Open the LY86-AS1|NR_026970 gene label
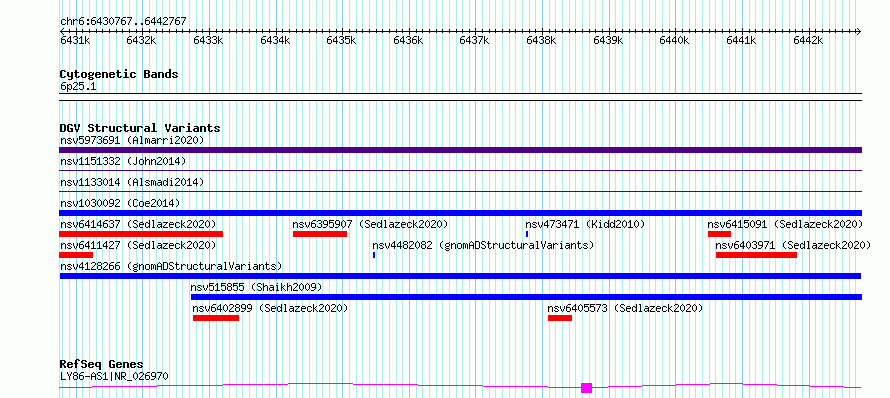This screenshot has height=398, width=890. [114, 376]
